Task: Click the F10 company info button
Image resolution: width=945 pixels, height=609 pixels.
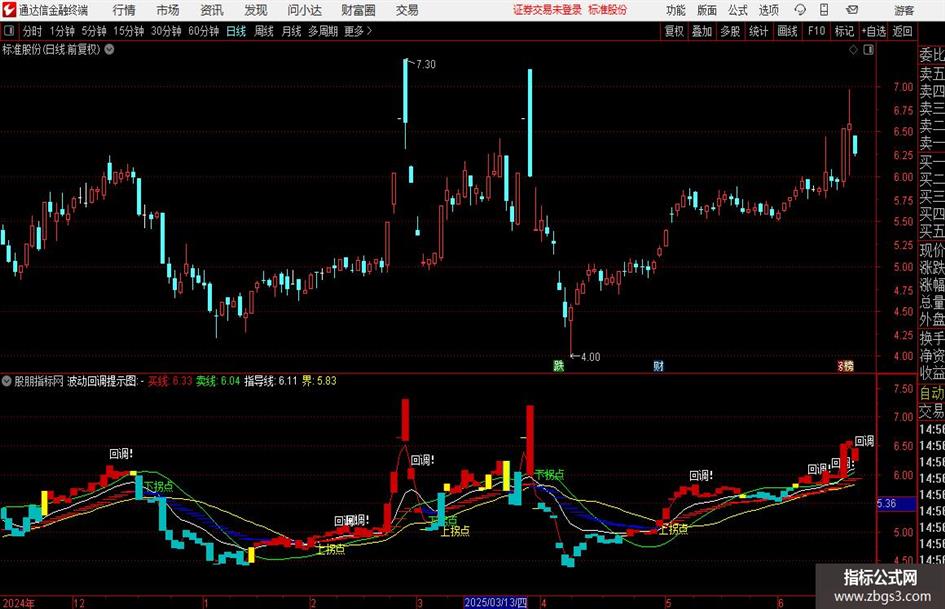Action: pyautogui.click(x=816, y=31)
